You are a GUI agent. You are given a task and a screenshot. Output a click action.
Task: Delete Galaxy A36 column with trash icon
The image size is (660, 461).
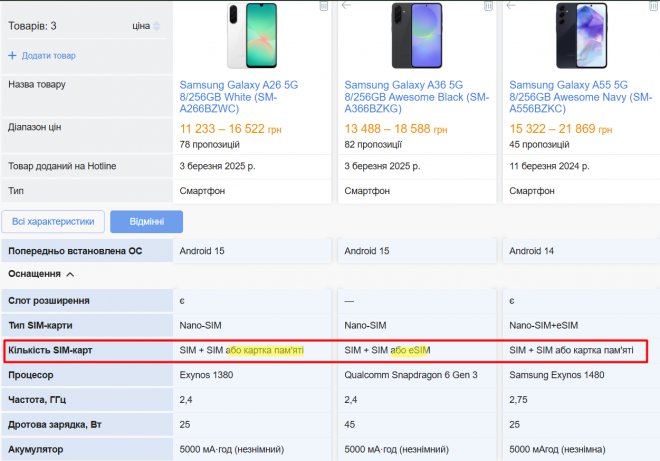487,6
